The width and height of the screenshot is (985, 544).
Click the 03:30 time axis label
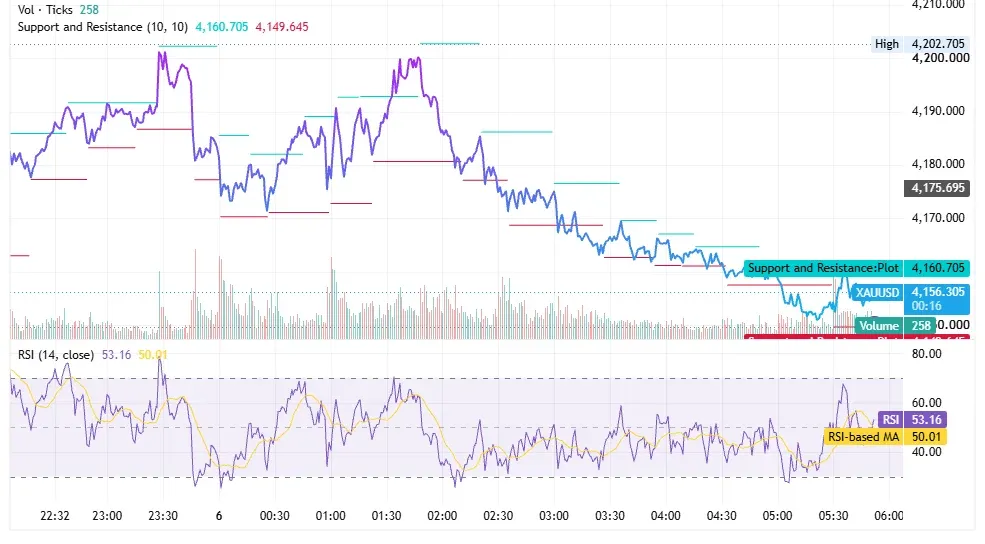[609, 516]
